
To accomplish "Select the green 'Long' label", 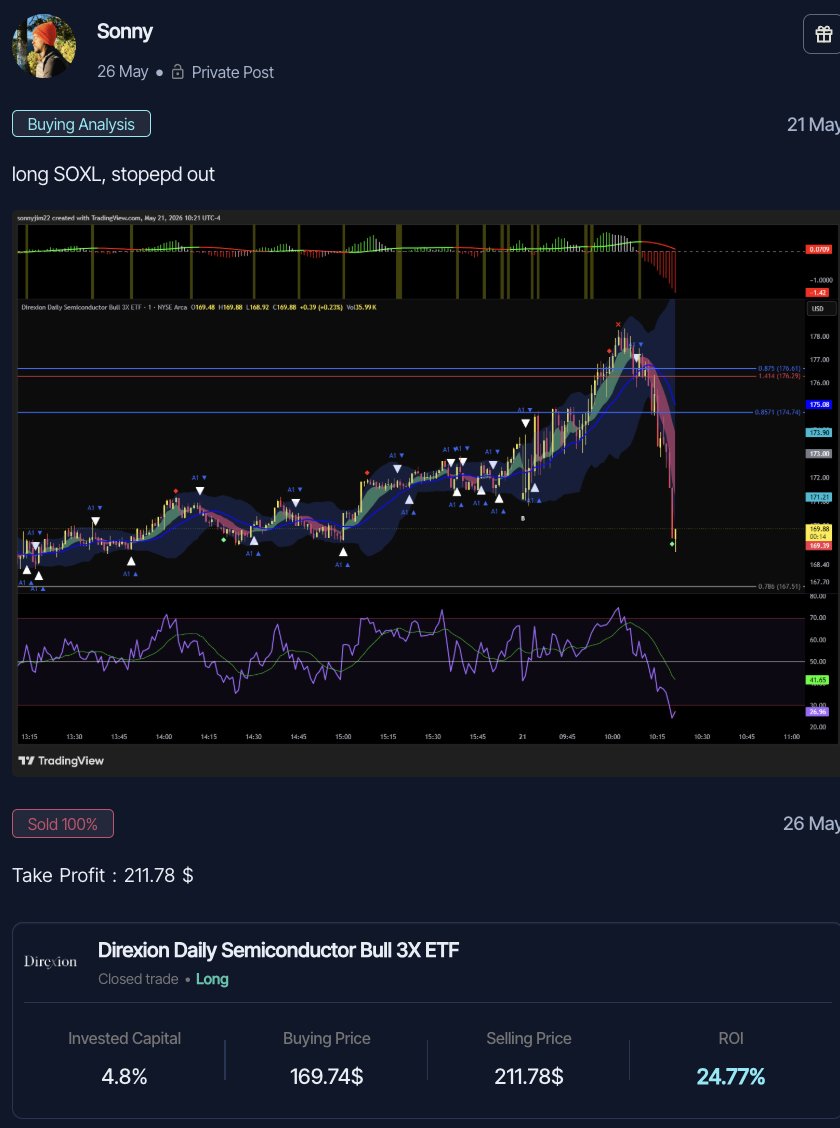I will click(212, 979).
